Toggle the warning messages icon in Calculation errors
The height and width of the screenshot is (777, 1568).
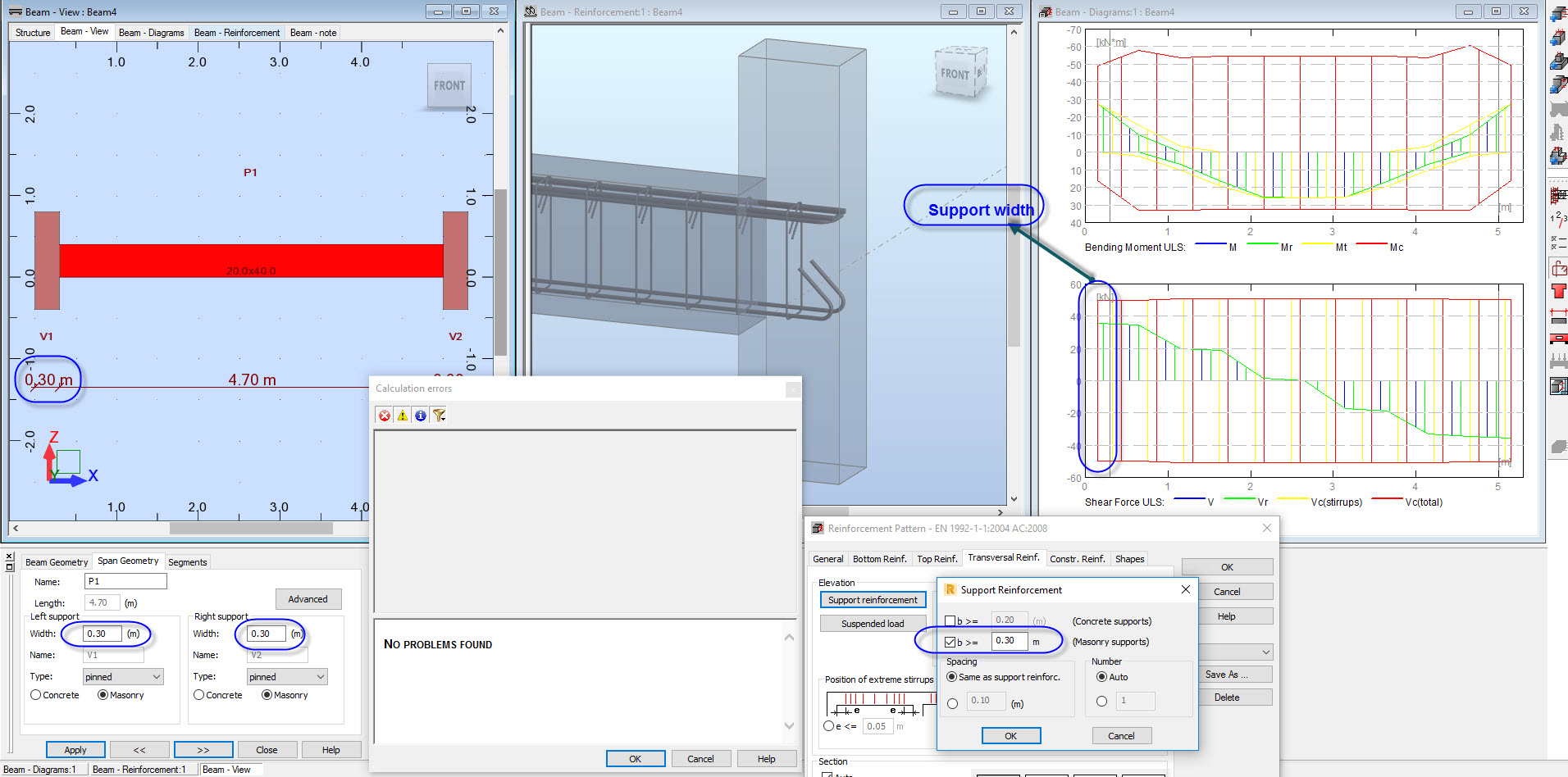click(x=402, y=416)
